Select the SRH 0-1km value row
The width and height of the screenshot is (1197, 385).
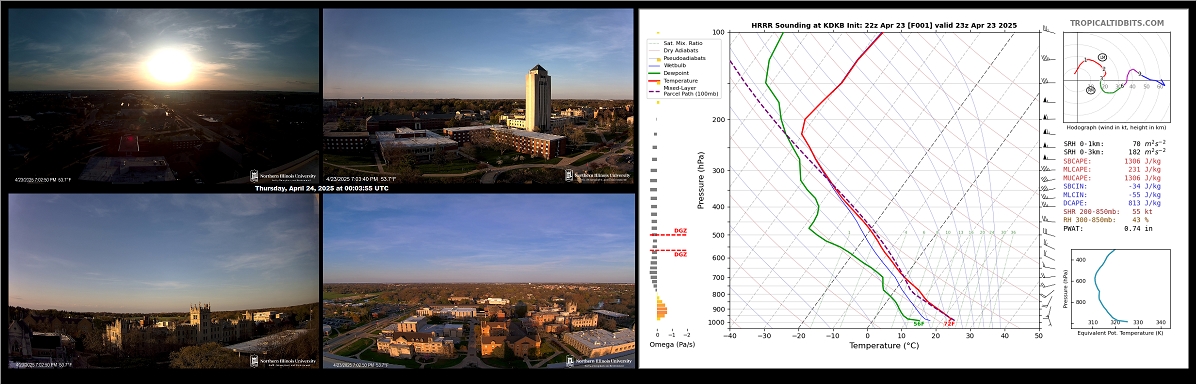pyautogui.click(x=1114, y=143)
